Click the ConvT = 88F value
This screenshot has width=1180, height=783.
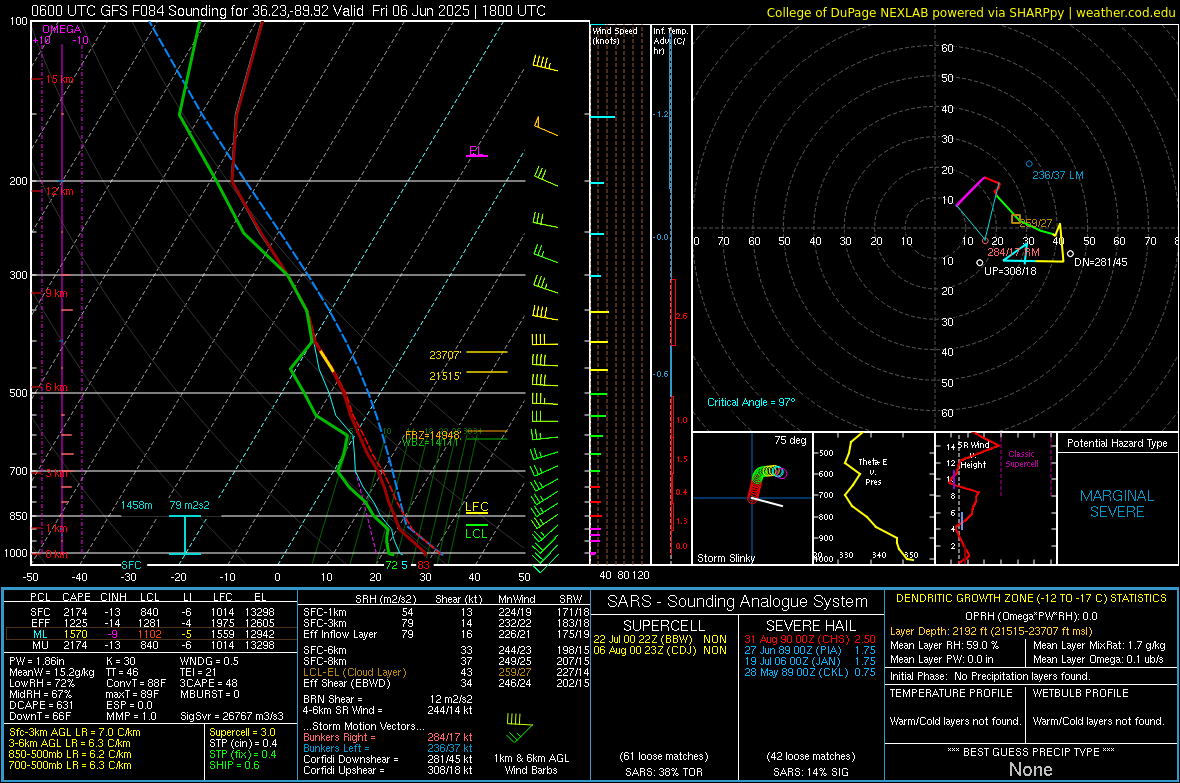[x=136, y=683]
